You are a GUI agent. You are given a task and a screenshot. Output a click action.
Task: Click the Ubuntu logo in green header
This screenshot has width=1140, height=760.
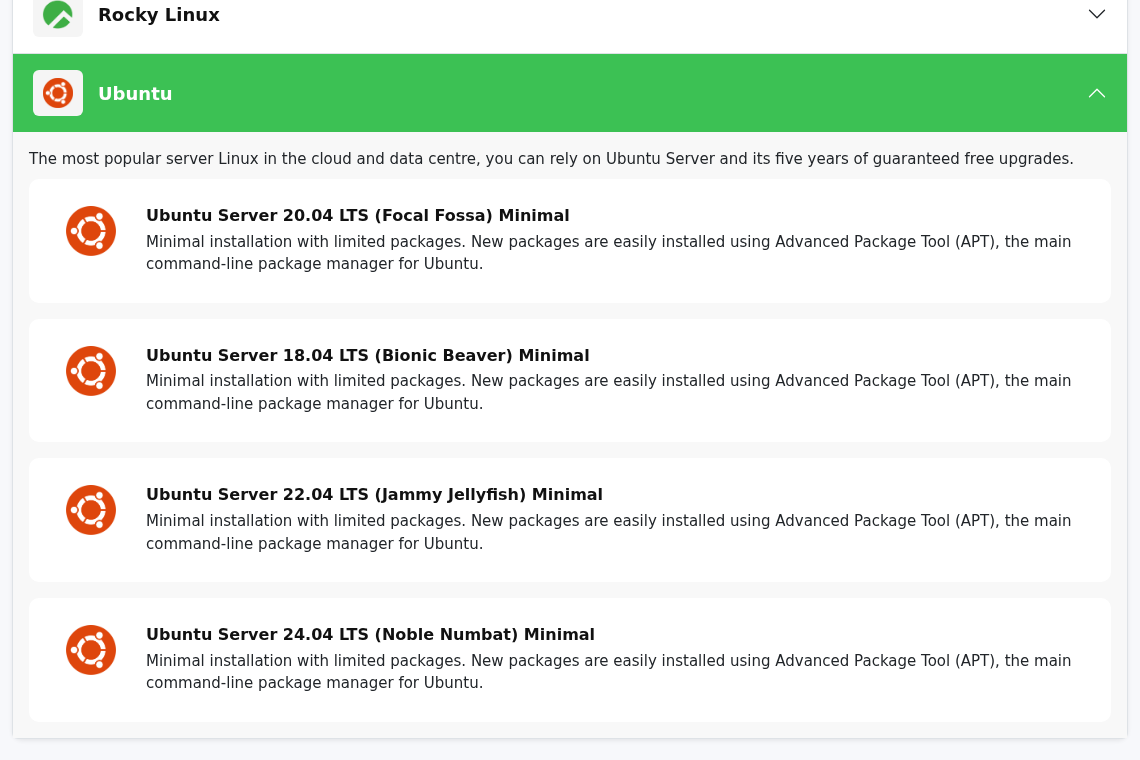(x=57, y=93)
